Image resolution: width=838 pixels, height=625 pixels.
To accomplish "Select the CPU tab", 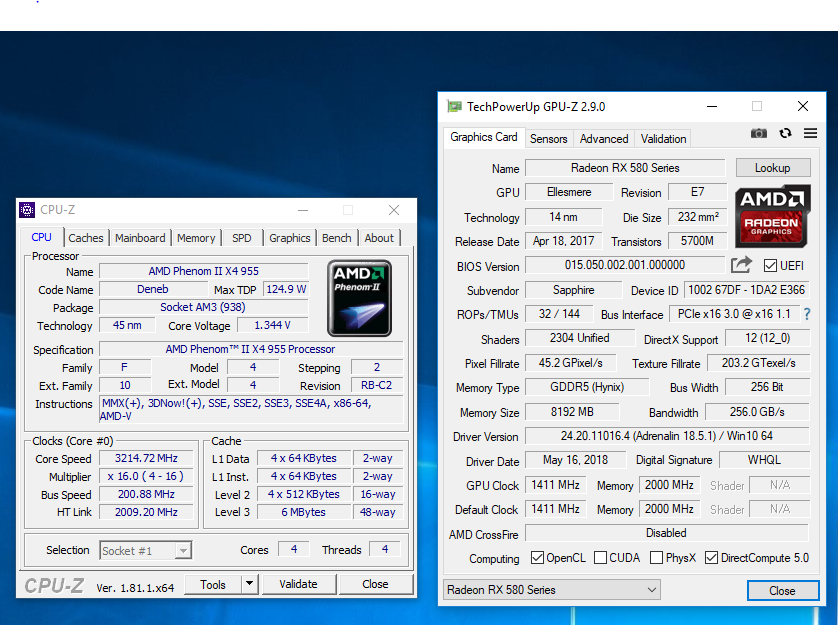I will click(x=42, y=237).
